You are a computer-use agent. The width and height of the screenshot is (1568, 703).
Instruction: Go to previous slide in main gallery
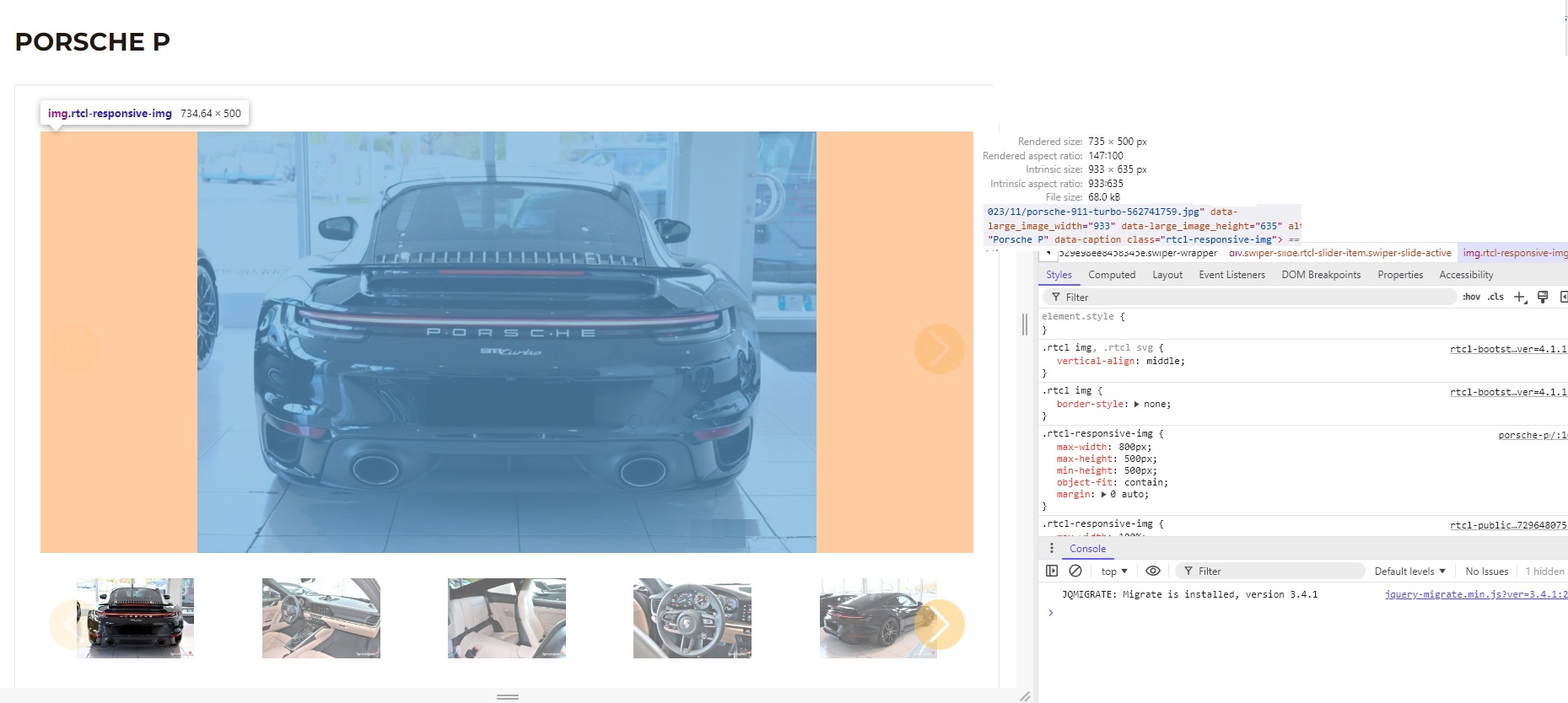pos(73,349)
